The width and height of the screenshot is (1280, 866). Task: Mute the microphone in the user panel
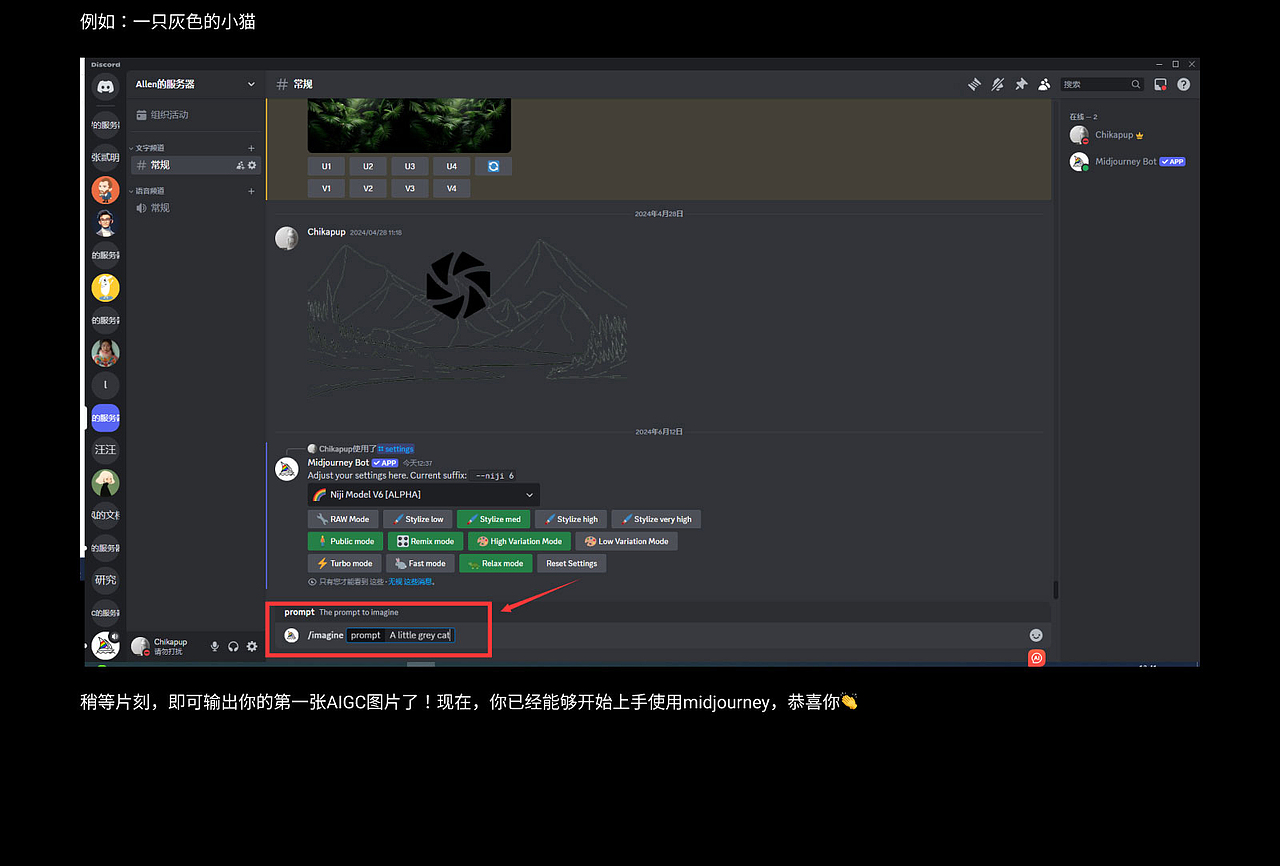tap(214, 646)
